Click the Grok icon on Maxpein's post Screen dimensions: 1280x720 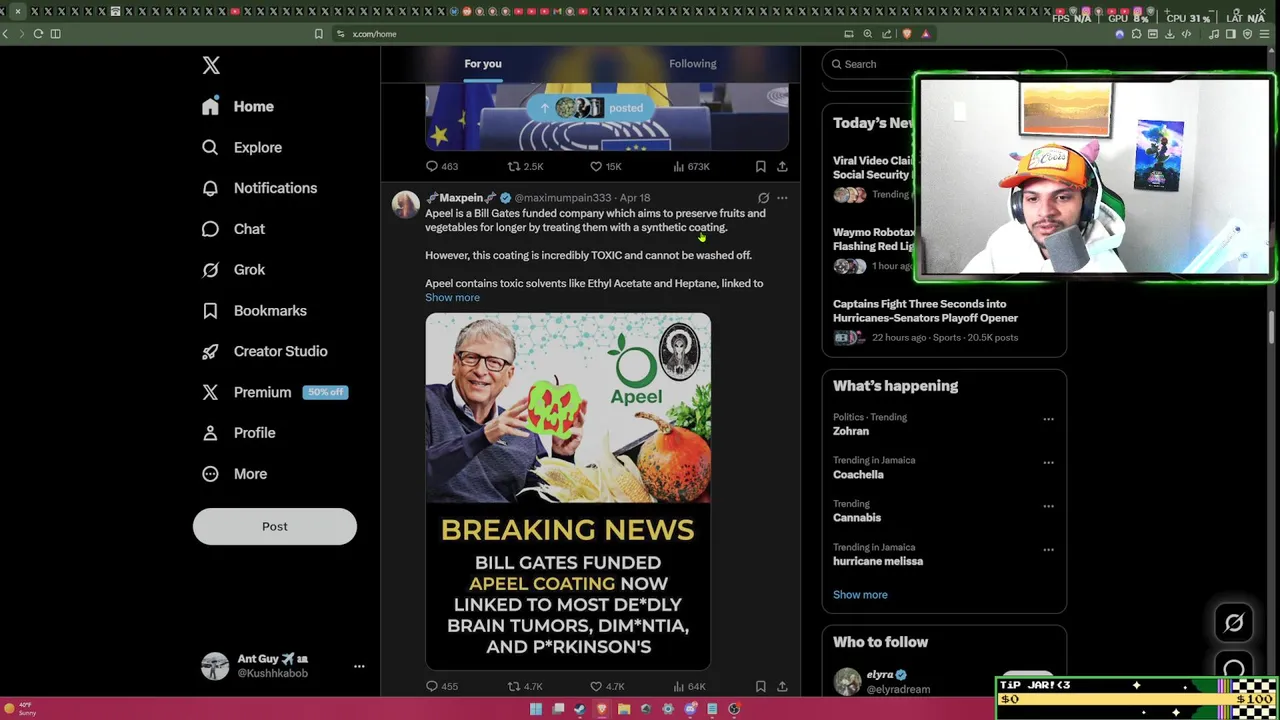click(763, 198)
